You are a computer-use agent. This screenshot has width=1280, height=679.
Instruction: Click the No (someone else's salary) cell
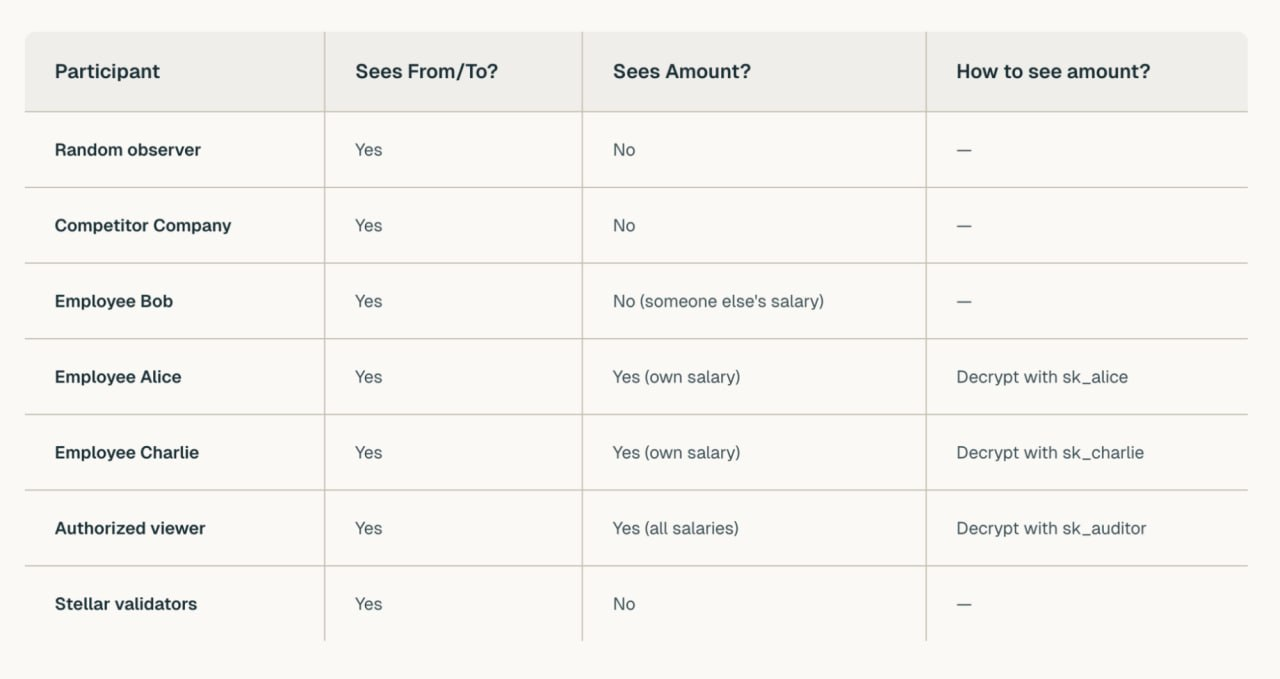coord(718,301)
